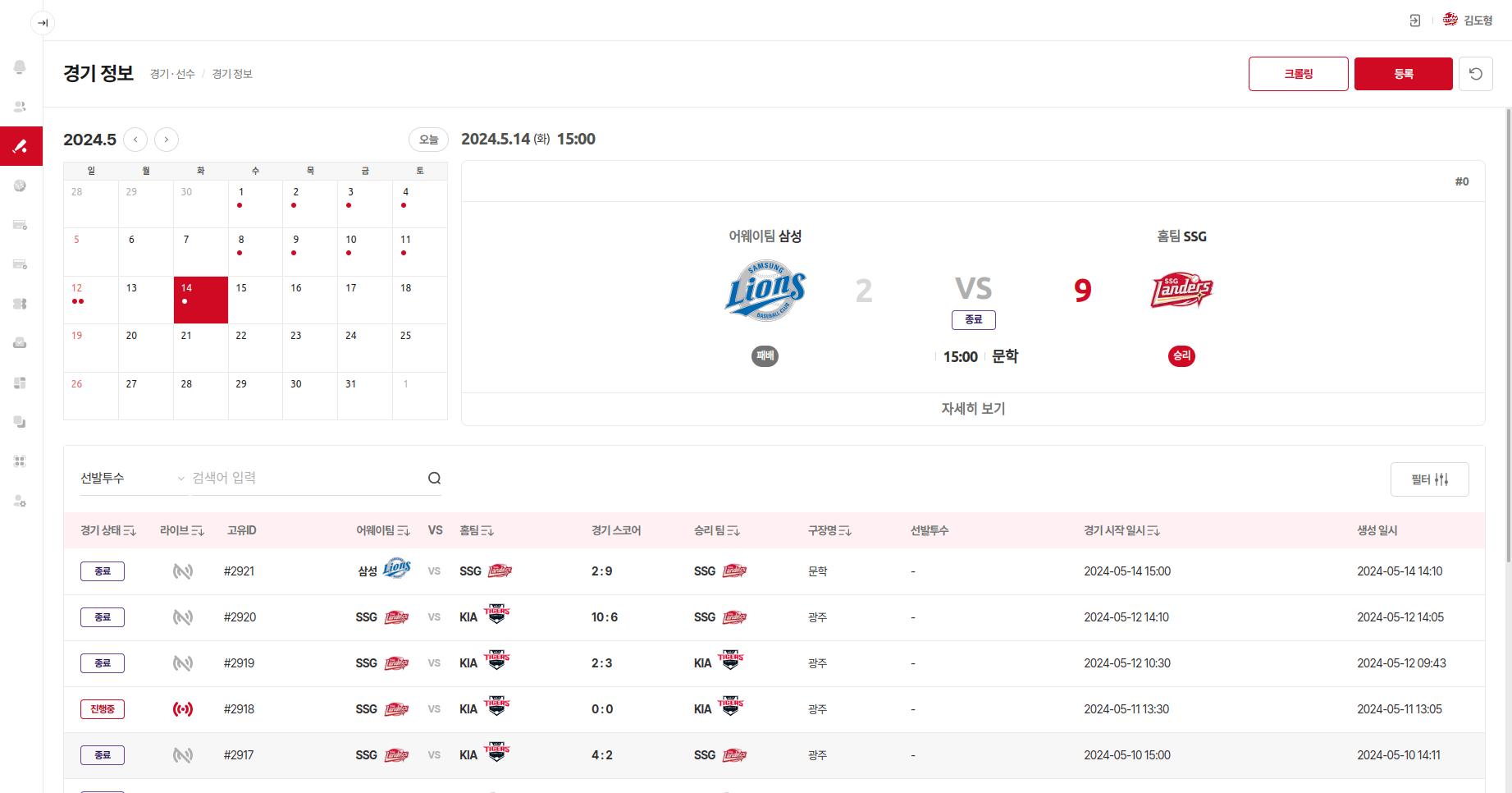Click the 오늘 today button
Viewport: 1512px width, 793px height.
(428, 140)
